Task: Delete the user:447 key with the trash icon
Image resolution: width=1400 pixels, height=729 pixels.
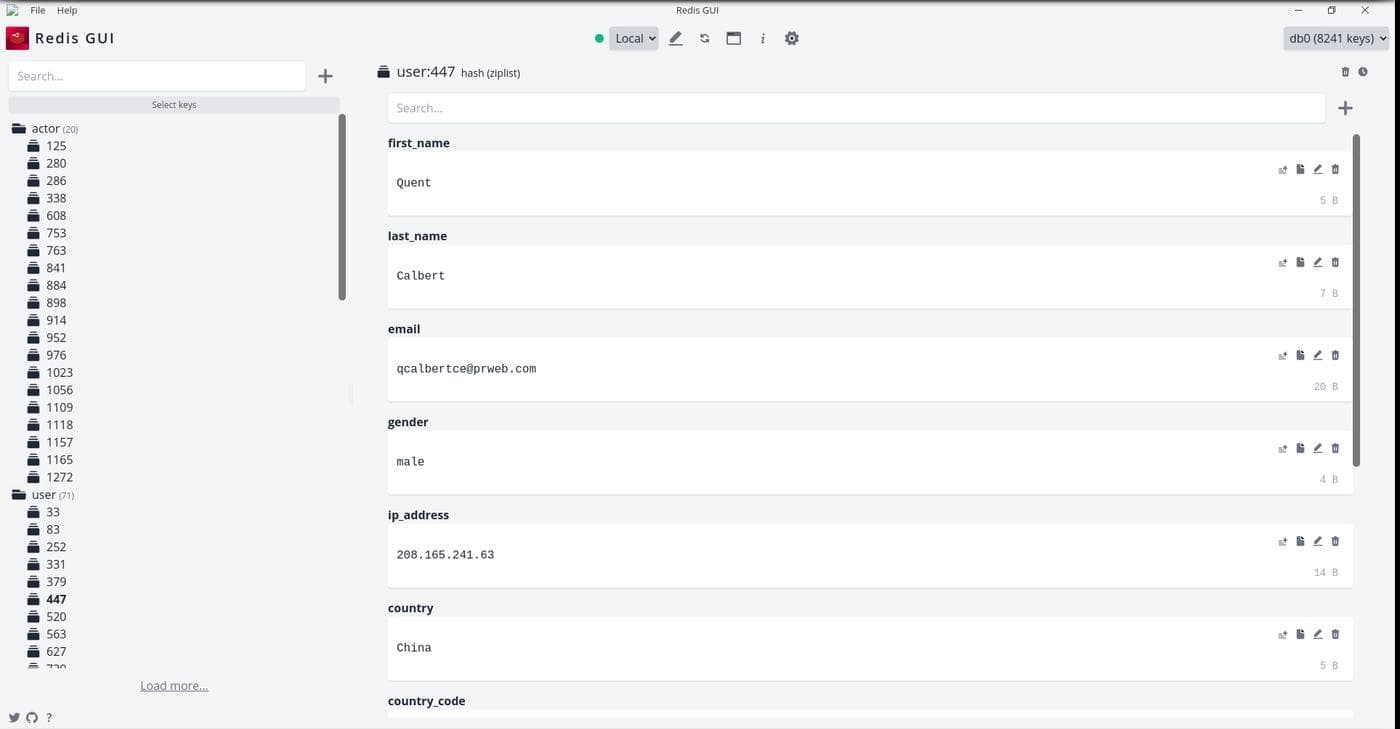Action: pyautogui.click(x=1345, y=72)
